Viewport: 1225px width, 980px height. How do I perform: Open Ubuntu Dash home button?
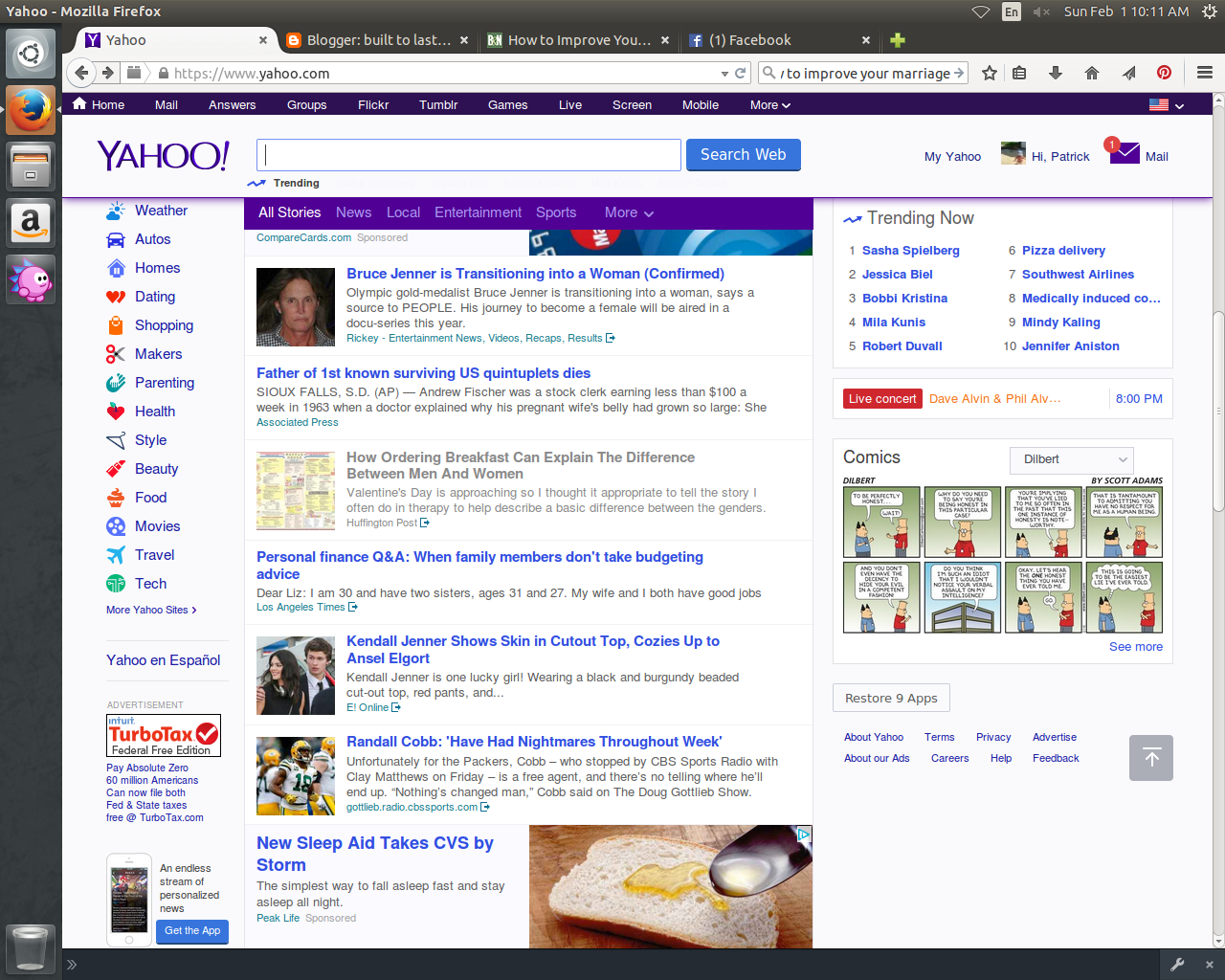(31, 54)
